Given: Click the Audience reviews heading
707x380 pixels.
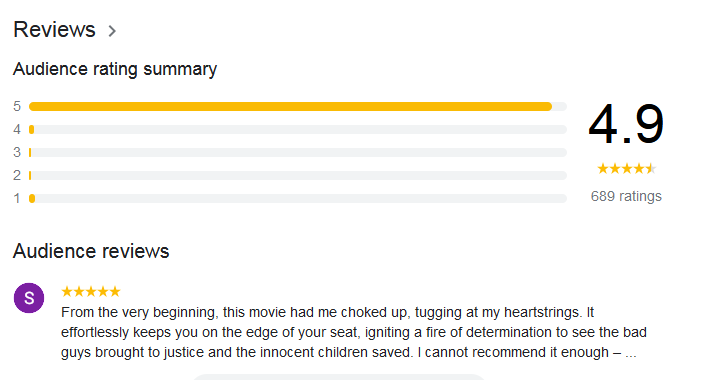Looking at the screenshot, I should (91, 251).
